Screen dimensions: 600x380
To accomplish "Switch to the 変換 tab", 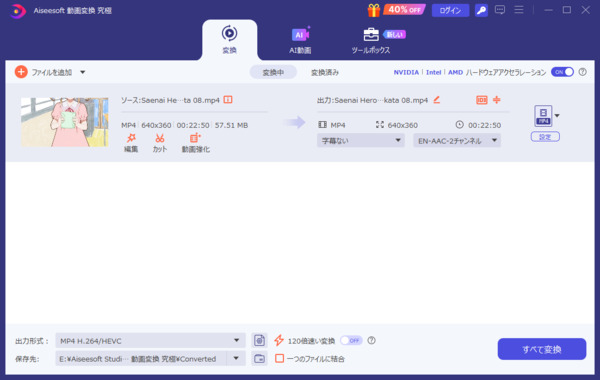I will click(230, 40).
